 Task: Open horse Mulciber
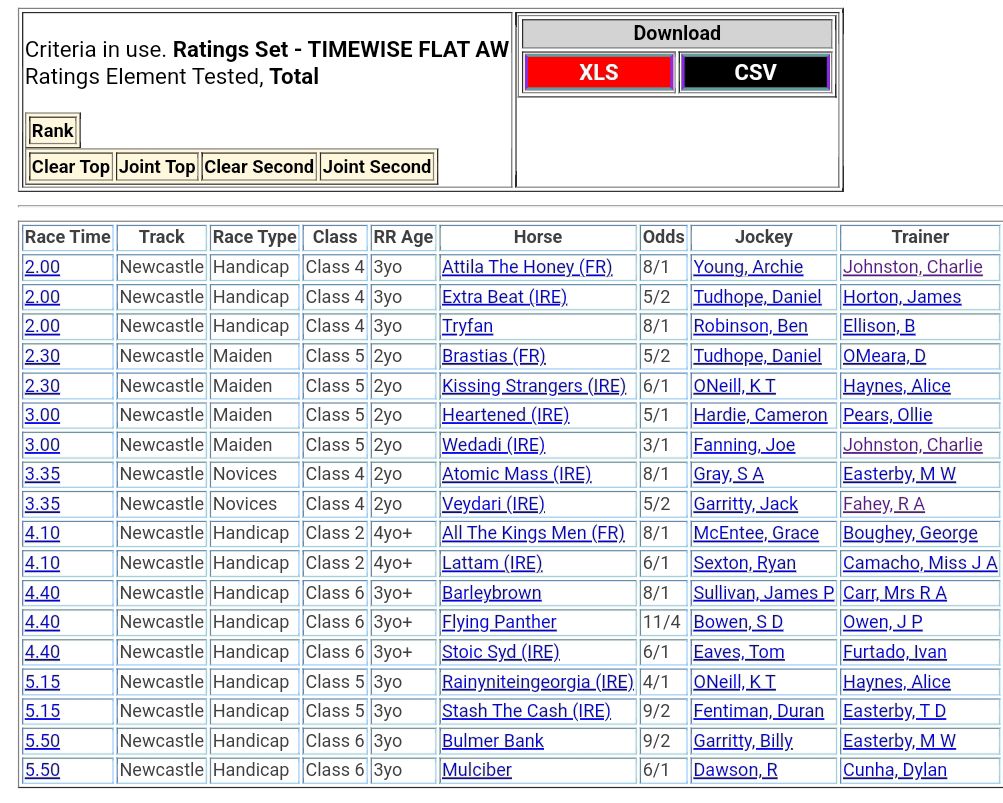coord(476,770)
